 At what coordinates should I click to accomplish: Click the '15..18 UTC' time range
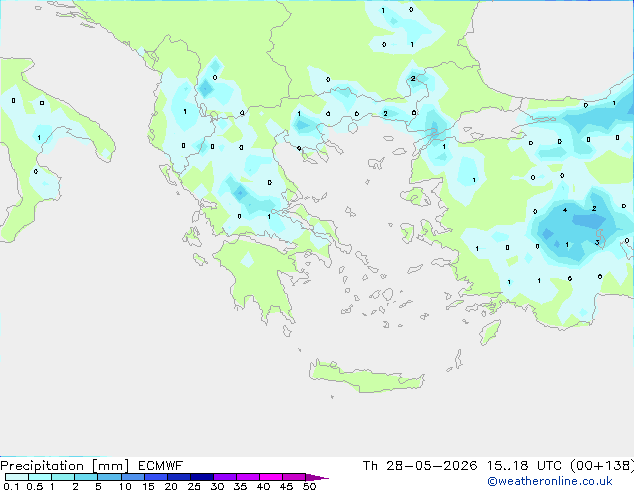click(524, 466)
